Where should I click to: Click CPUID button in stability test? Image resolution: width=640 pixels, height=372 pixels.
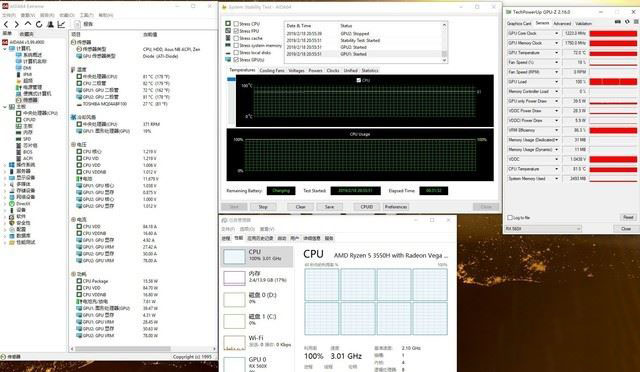[367, 207]
